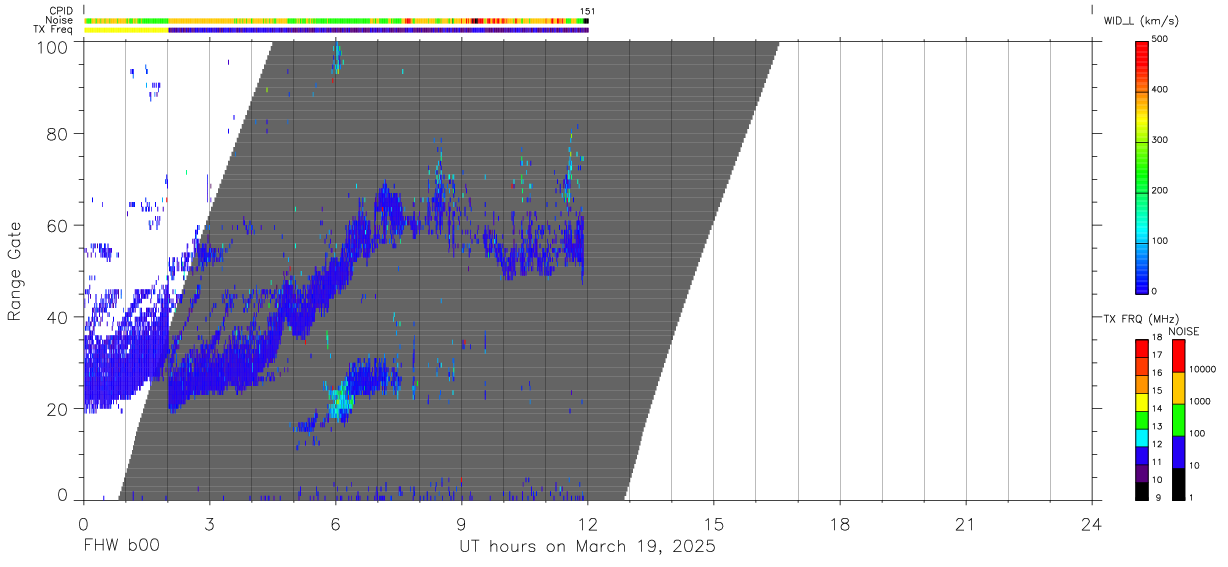Click the 'UT hours on March 19, 2025' axis title
The height and width of the screenshot is (567, 1228).
(x=587, y=547)
